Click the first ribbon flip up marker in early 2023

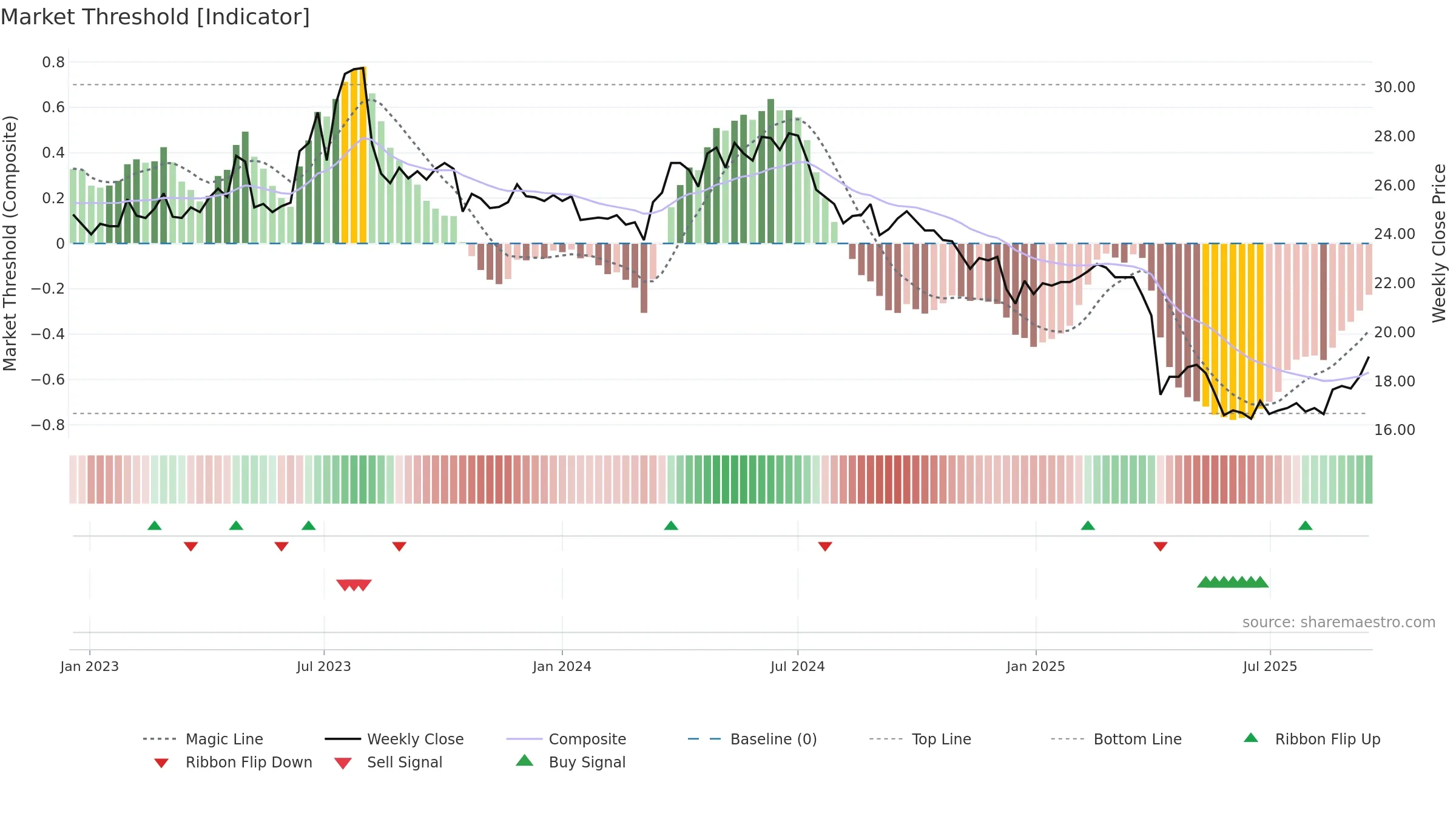155,525
